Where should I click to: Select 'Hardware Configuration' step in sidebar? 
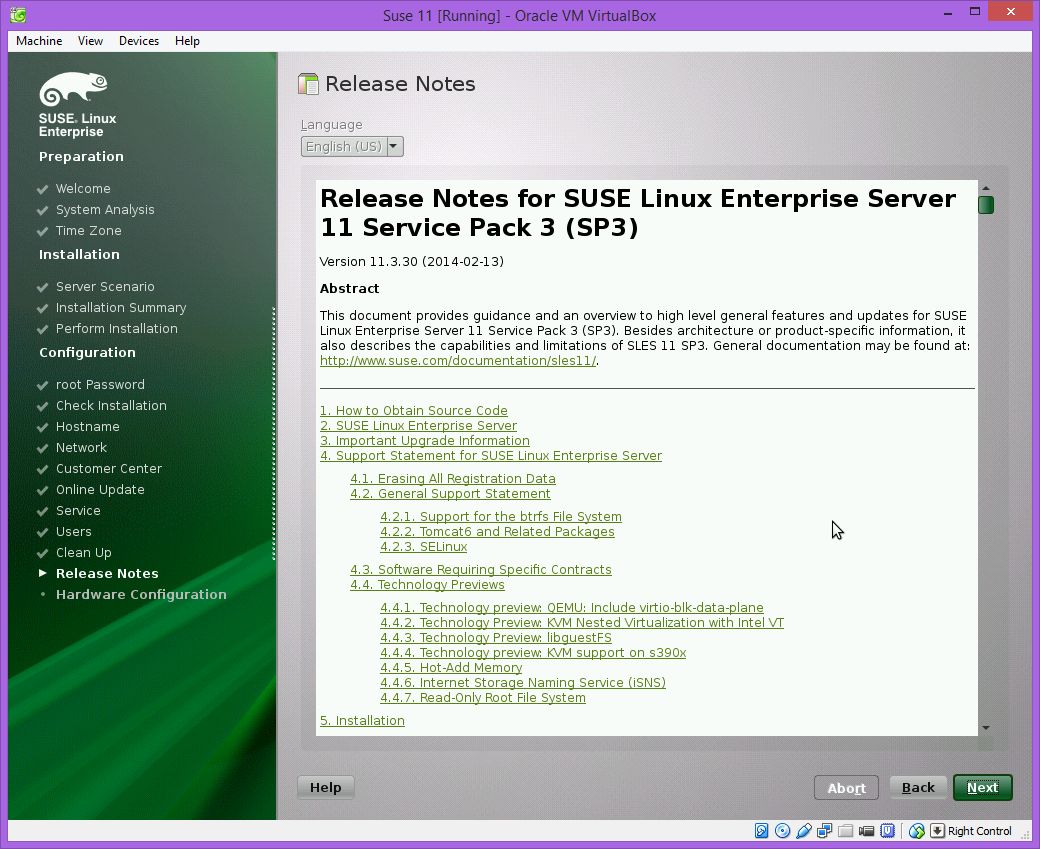pos(141,595)
